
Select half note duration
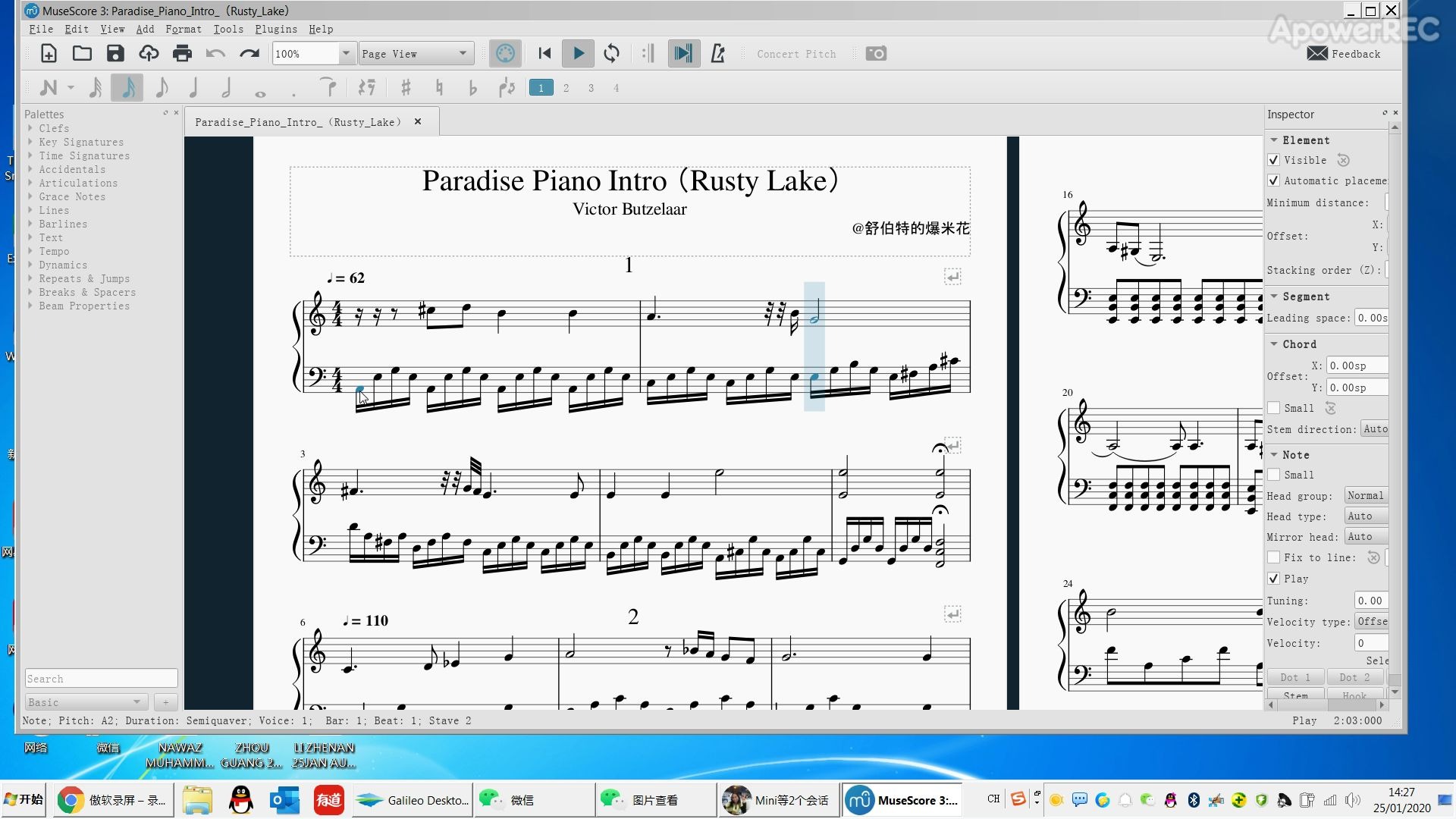[227, 88]
